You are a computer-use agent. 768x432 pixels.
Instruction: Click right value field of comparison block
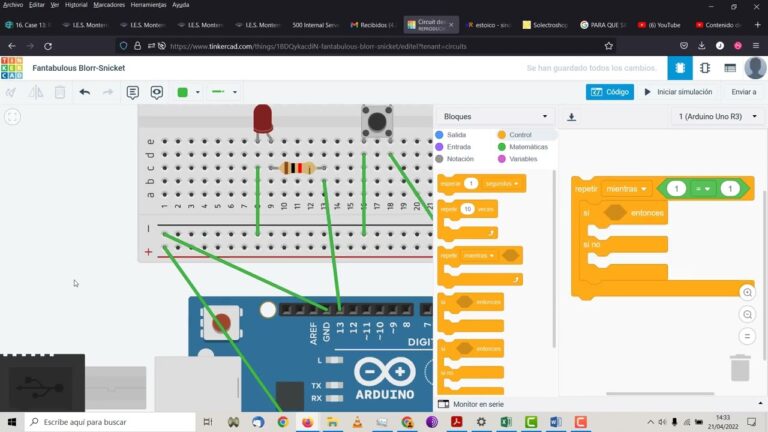click(x=730, y=189)
